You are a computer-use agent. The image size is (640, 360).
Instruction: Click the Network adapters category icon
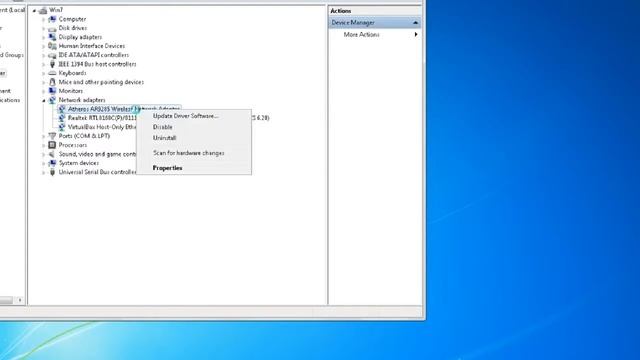tap(52, 100)
